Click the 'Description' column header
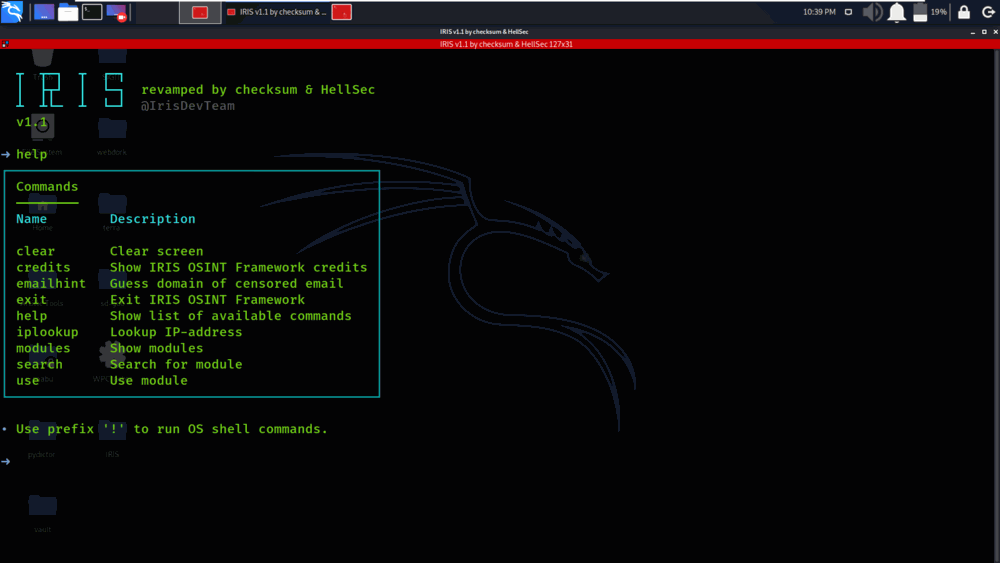 pyautogui.click(x=152, y=219)
